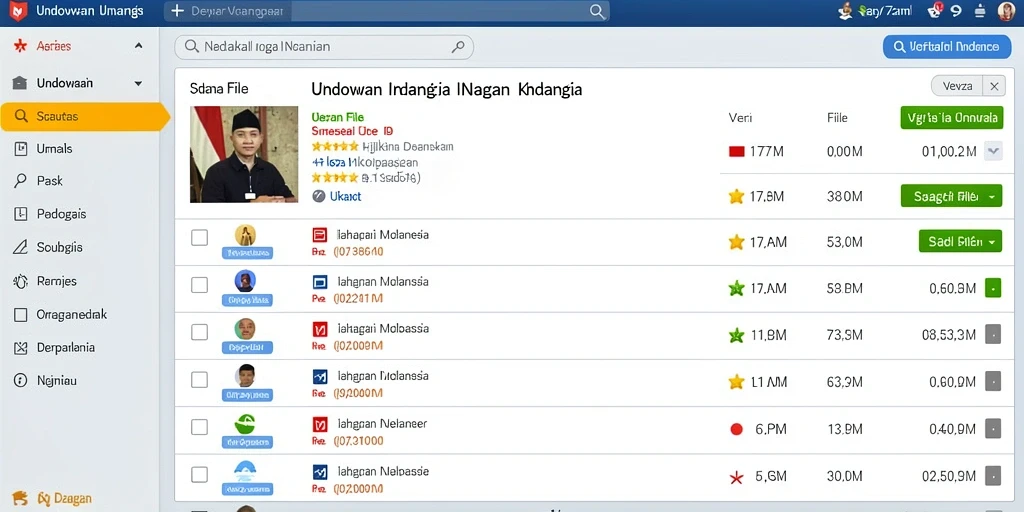The image size is (1024, 512).
Task: Click the red file icon of Iahagari Molanesia
Action: click(x=319, y=234)
